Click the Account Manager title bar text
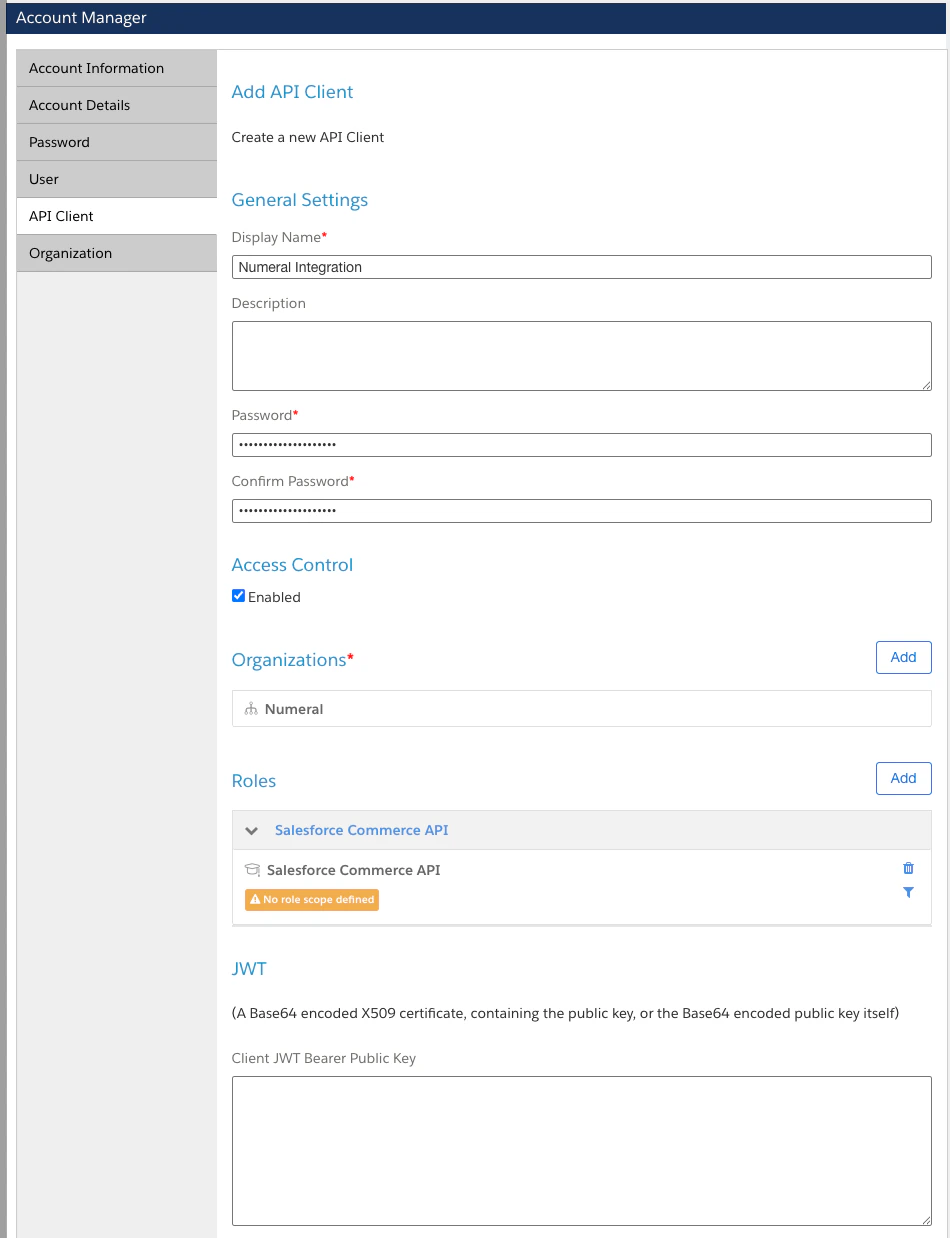Screen dimensions: 950x1238 click(81, 18)
